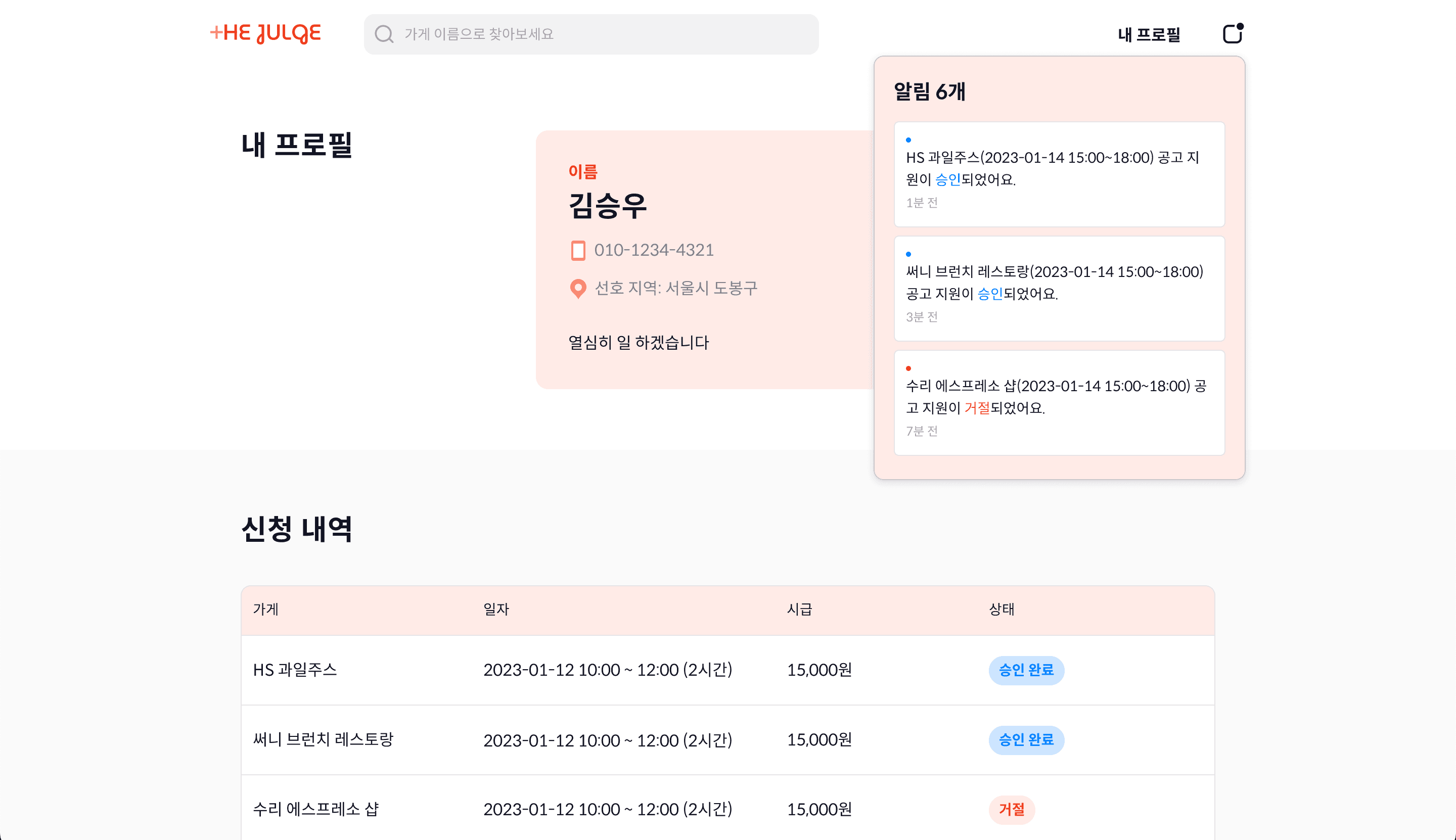This screenshot has height=840, width=1456.
Task: Open HS 과일주스 approved notification
Action: point(1059,174)
